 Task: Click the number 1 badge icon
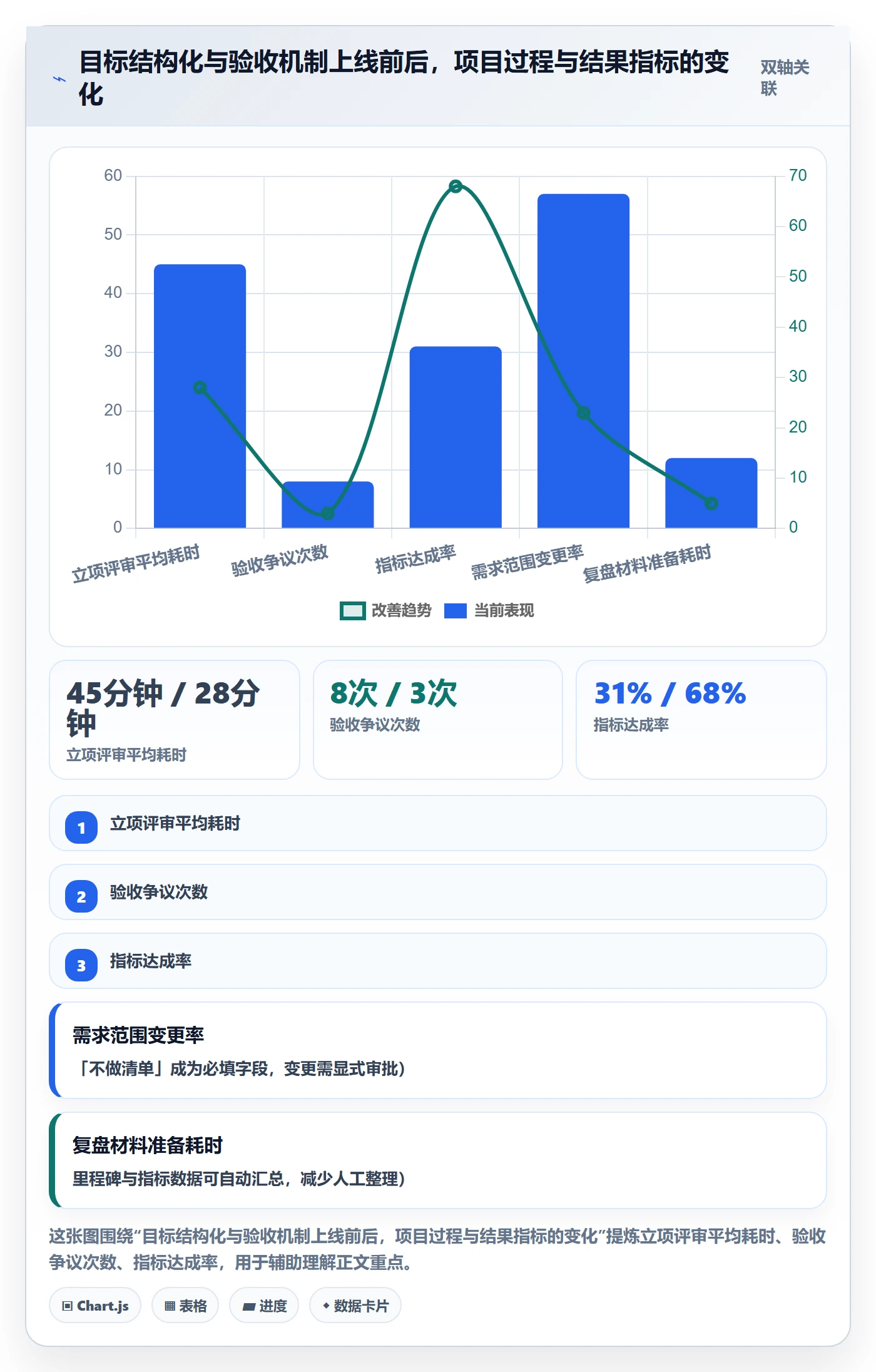[x=81, y=827]
